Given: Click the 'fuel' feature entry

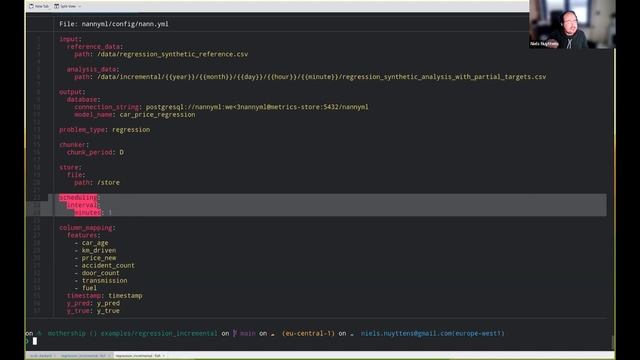Looking at the screenshot, I should point(89,288).
